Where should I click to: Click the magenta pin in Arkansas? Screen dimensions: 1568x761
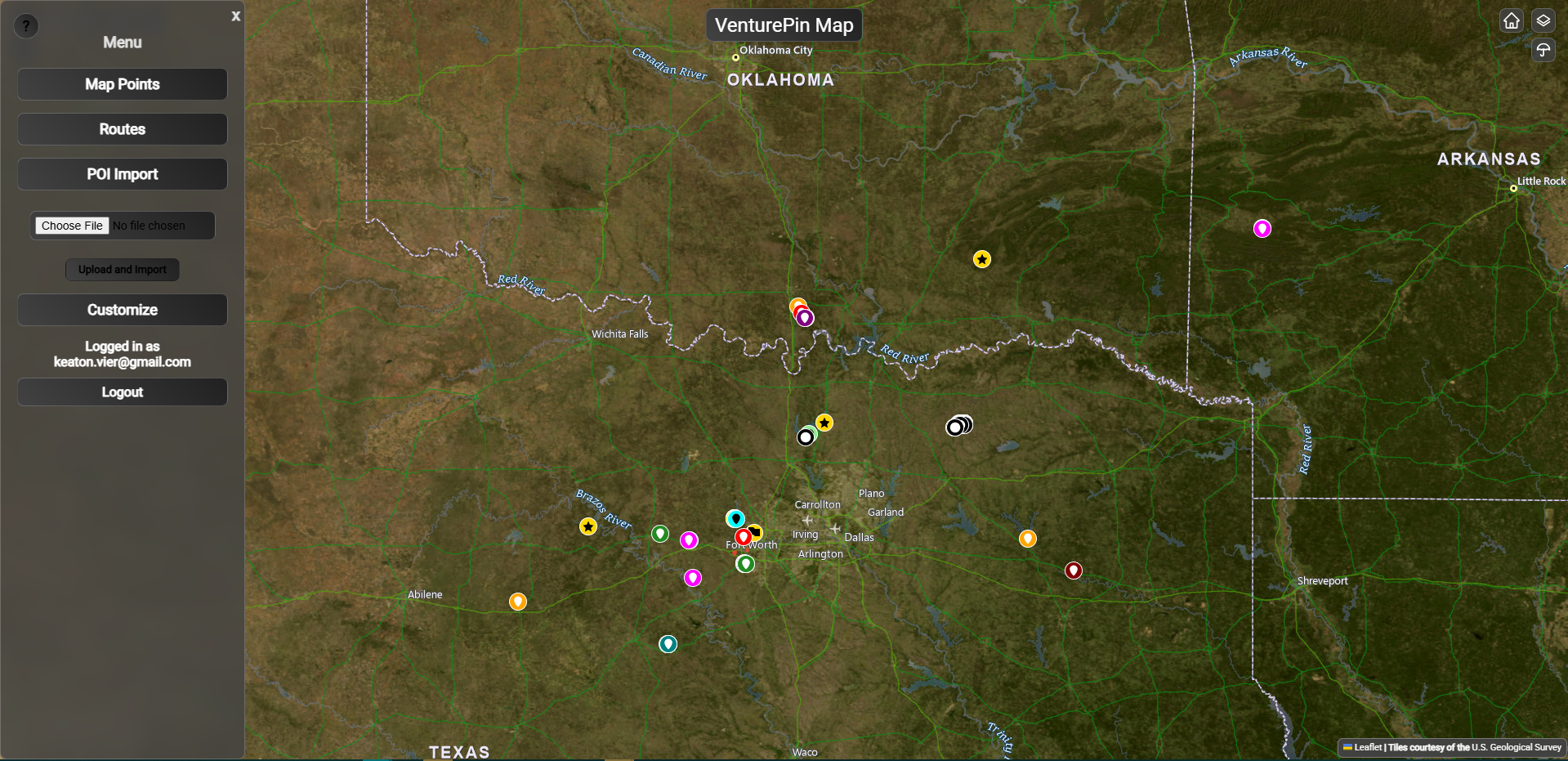(1262, 229)
